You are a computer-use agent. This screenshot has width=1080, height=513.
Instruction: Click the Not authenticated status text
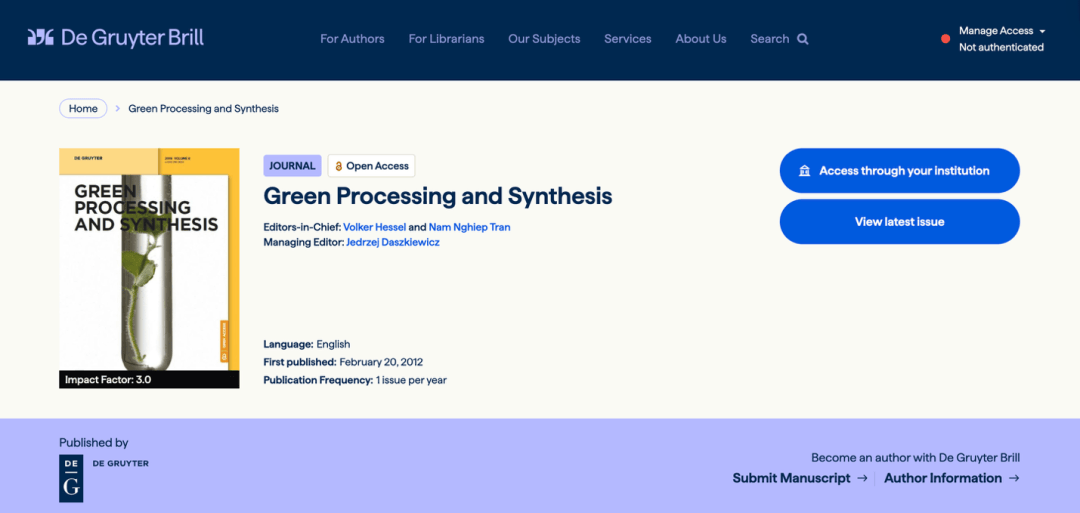pyautogui.click(x=1001, y=48)
